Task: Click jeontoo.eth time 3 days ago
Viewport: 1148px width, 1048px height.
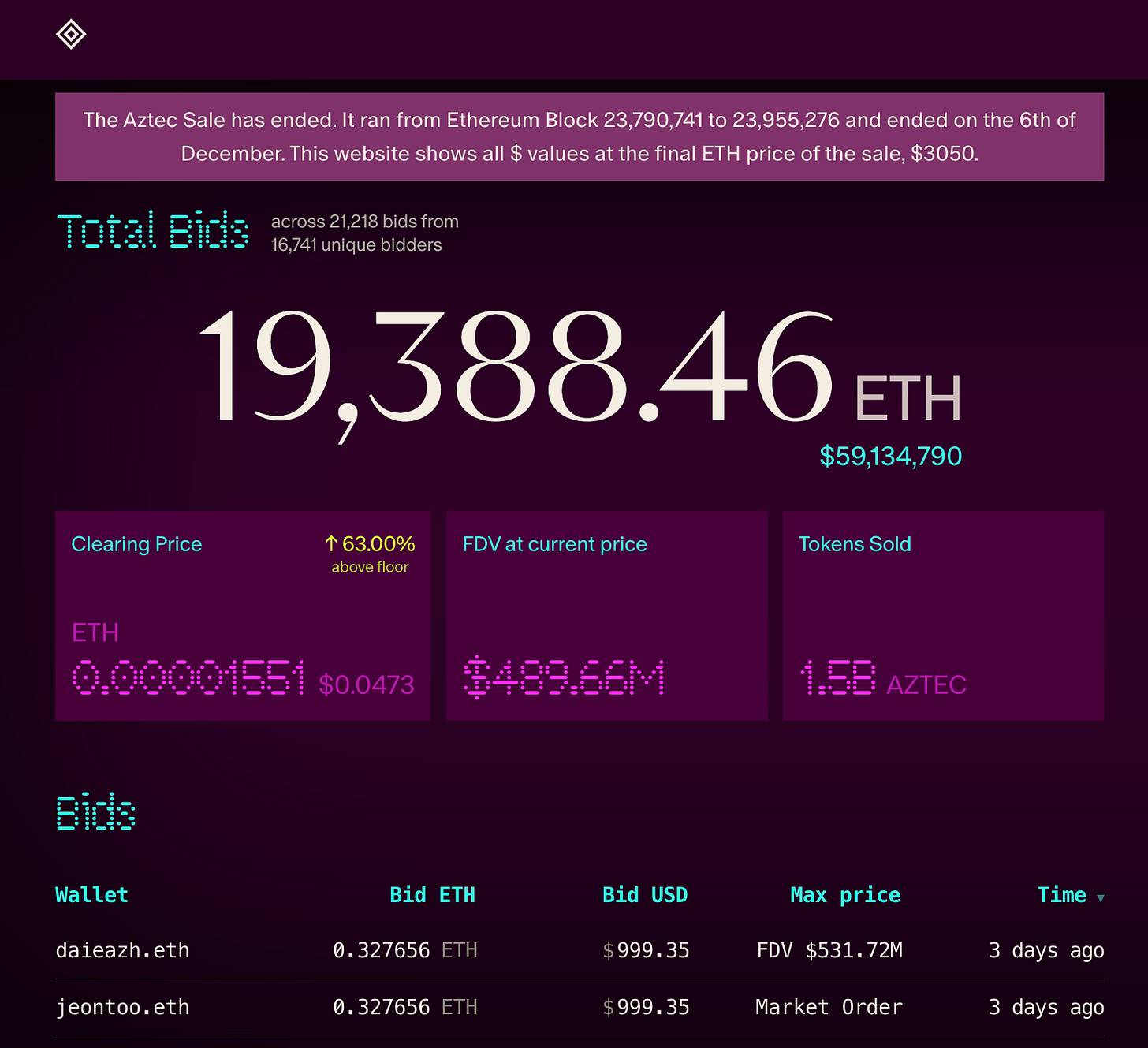Action: (1046, 1007)
